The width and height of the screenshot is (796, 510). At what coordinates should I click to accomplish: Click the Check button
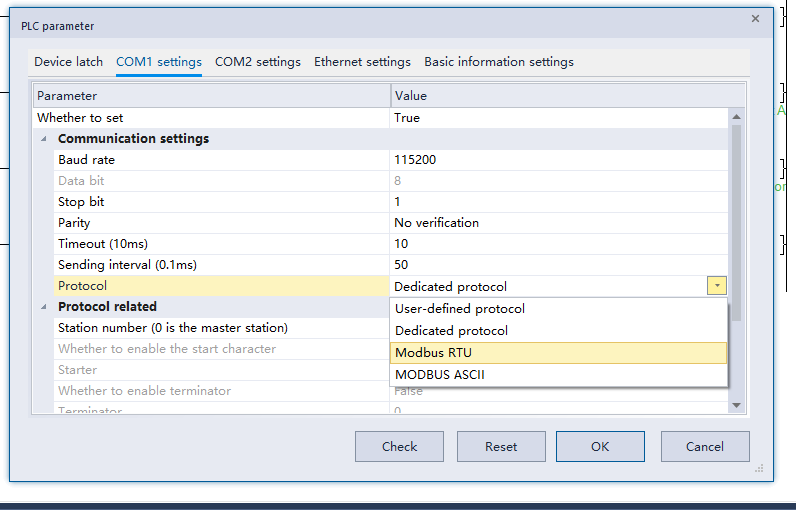coord(399,446)
